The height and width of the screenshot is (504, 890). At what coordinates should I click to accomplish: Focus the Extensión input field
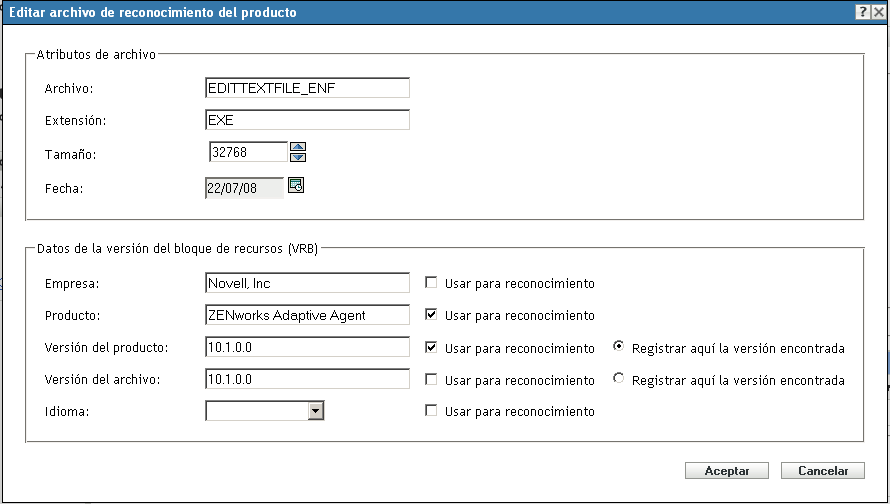click(x=307, y=120)
